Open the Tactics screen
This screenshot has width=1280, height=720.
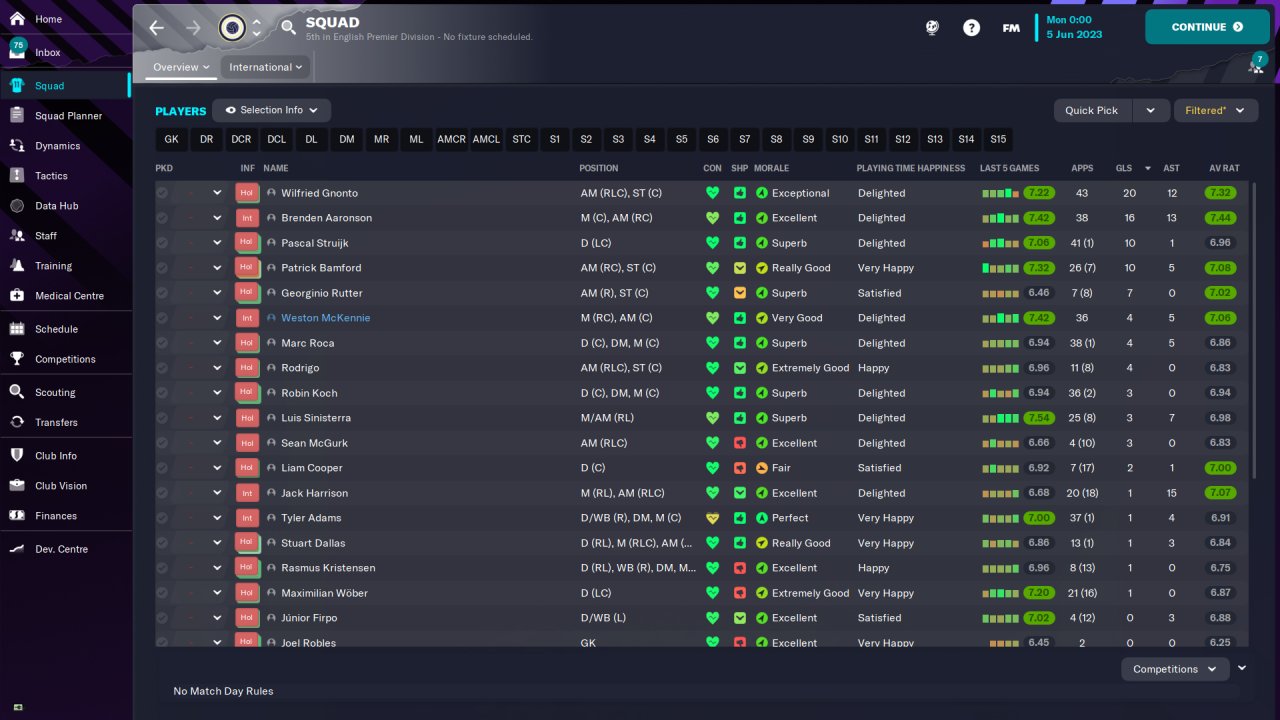point(65,176)
